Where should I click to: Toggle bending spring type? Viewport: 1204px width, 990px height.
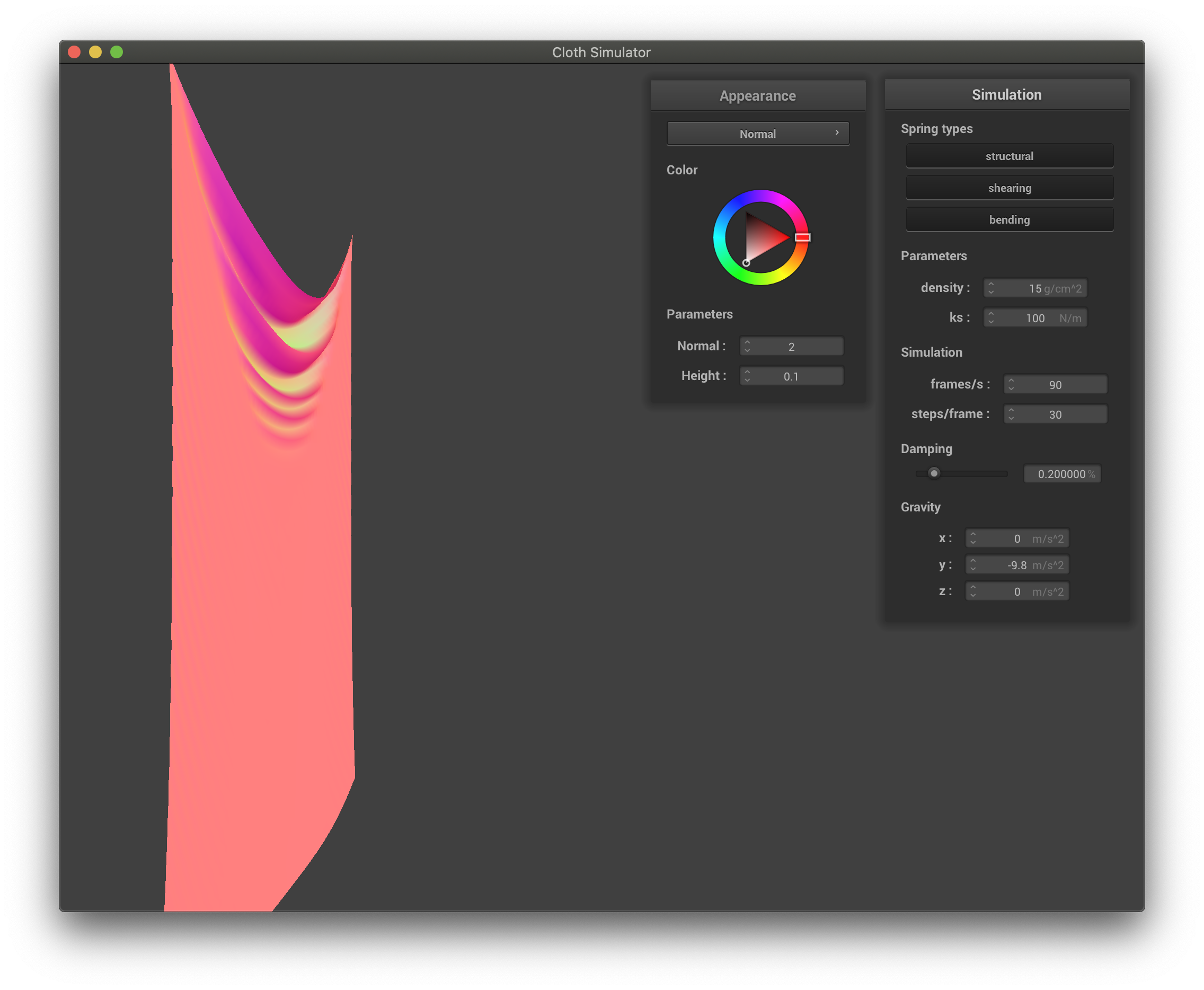pyautogui.click(x=1009, y=219)
